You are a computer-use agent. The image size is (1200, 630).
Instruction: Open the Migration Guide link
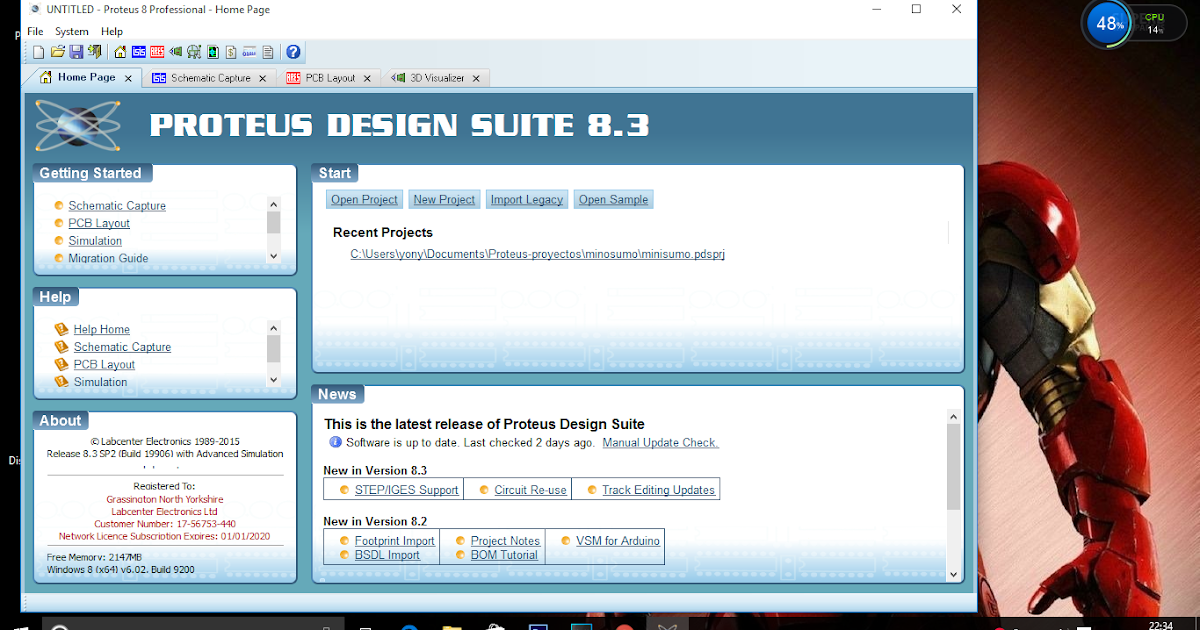point(108,258)
